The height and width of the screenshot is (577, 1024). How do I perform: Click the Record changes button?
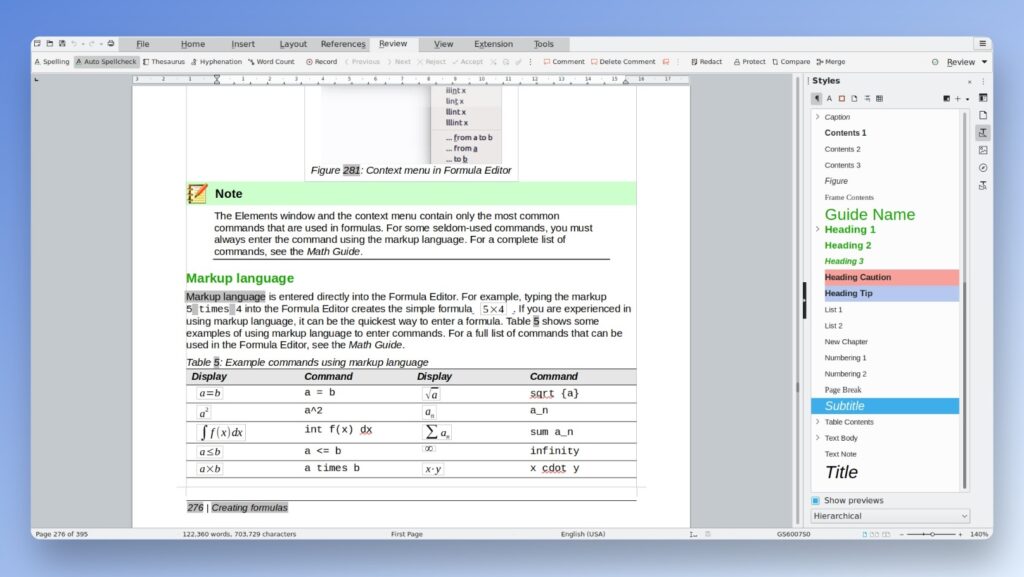click(321, 62)
